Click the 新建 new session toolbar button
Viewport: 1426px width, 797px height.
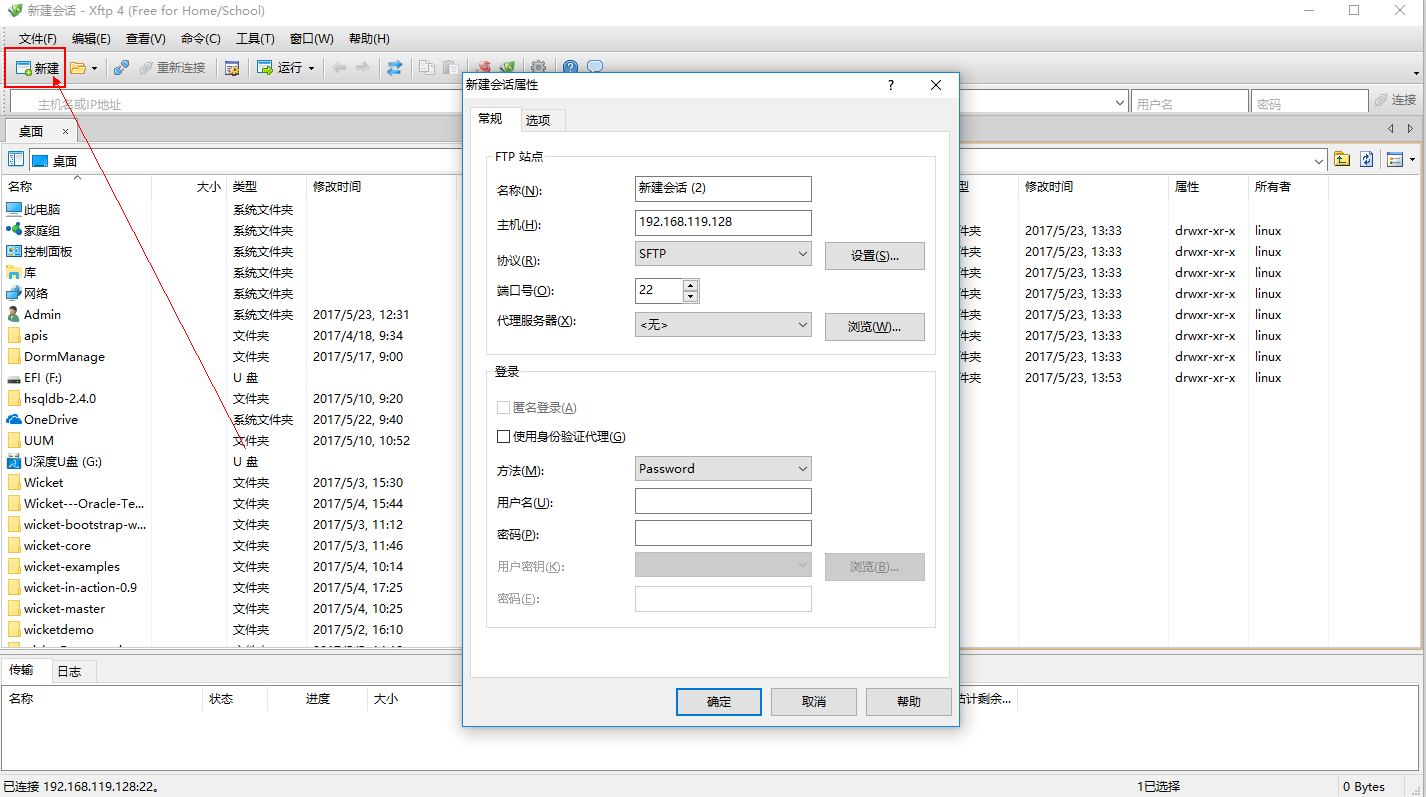point(37,68)
